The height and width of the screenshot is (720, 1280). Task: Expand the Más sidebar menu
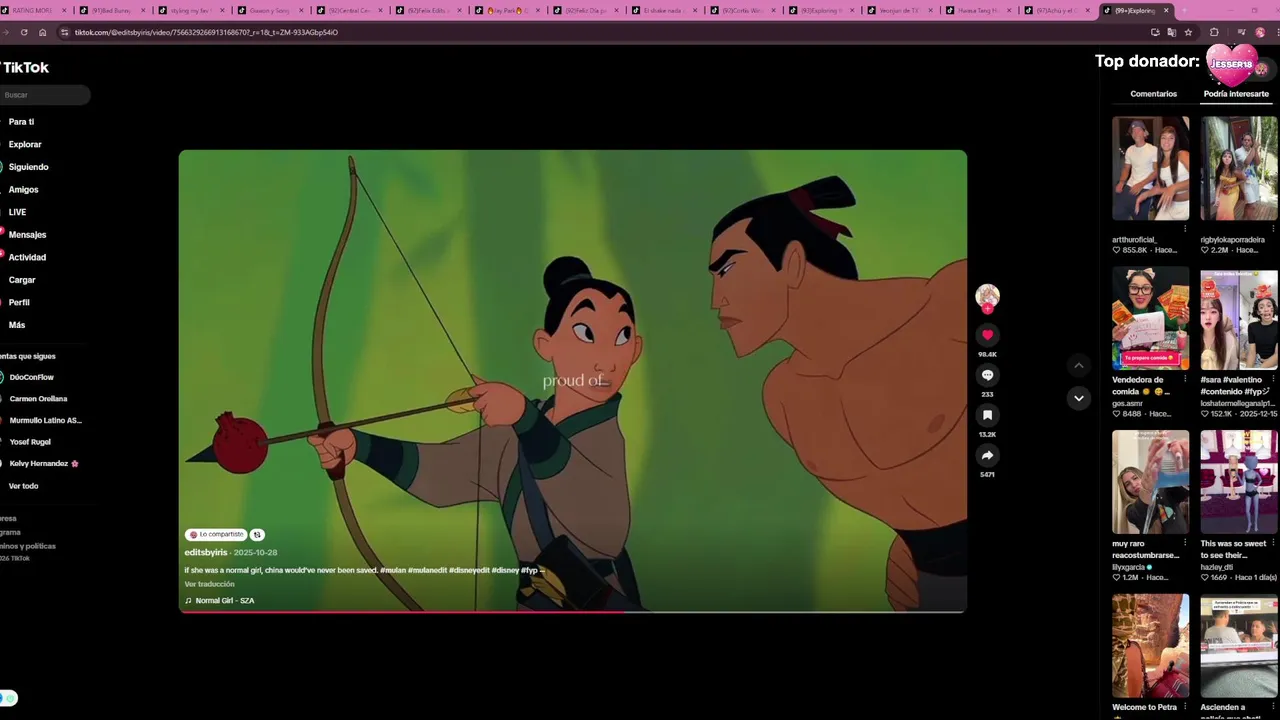click(17, 325)
